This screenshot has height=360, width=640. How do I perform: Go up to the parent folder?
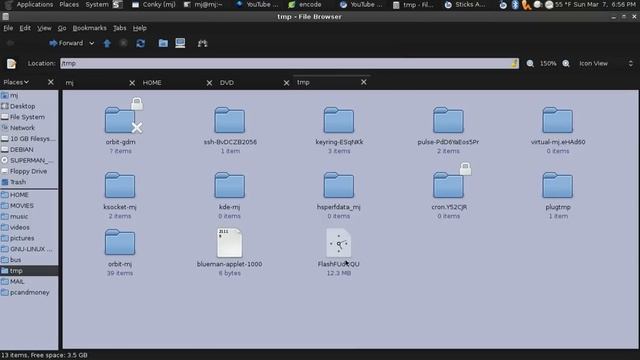(x=107, y=43)
